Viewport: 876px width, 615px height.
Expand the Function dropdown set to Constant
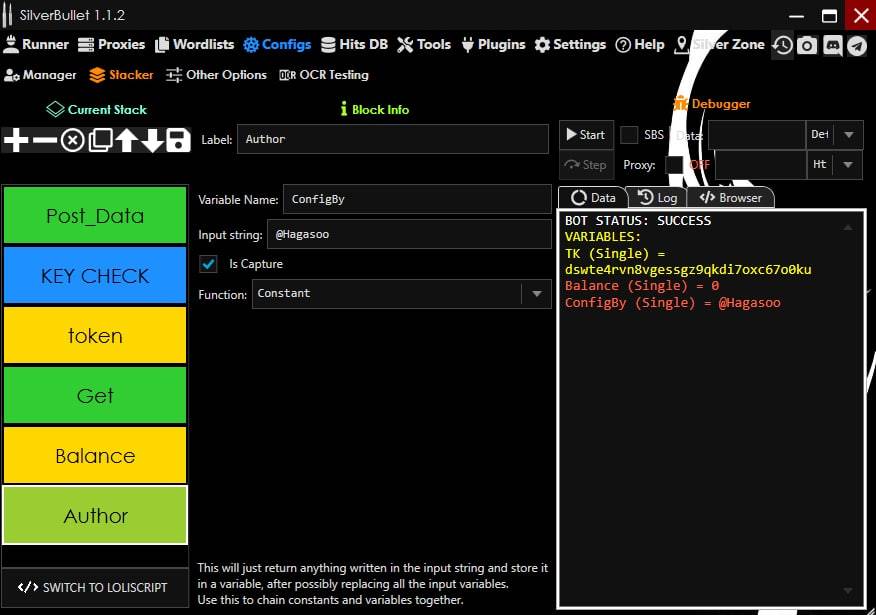pos(536,294)
